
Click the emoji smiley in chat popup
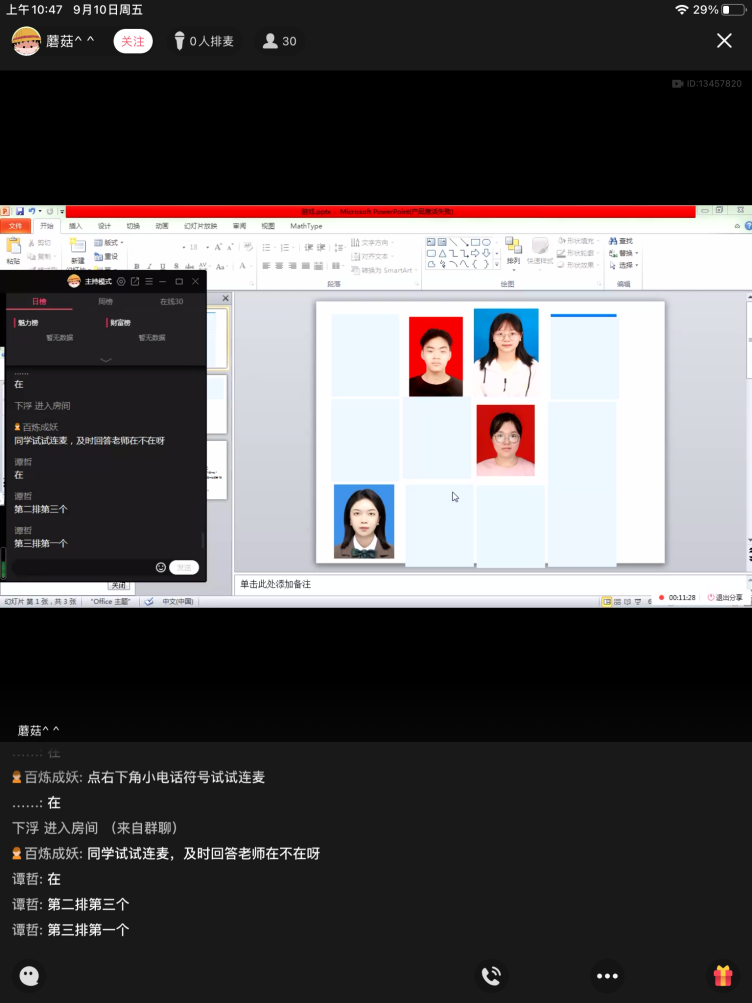[160, 567]
